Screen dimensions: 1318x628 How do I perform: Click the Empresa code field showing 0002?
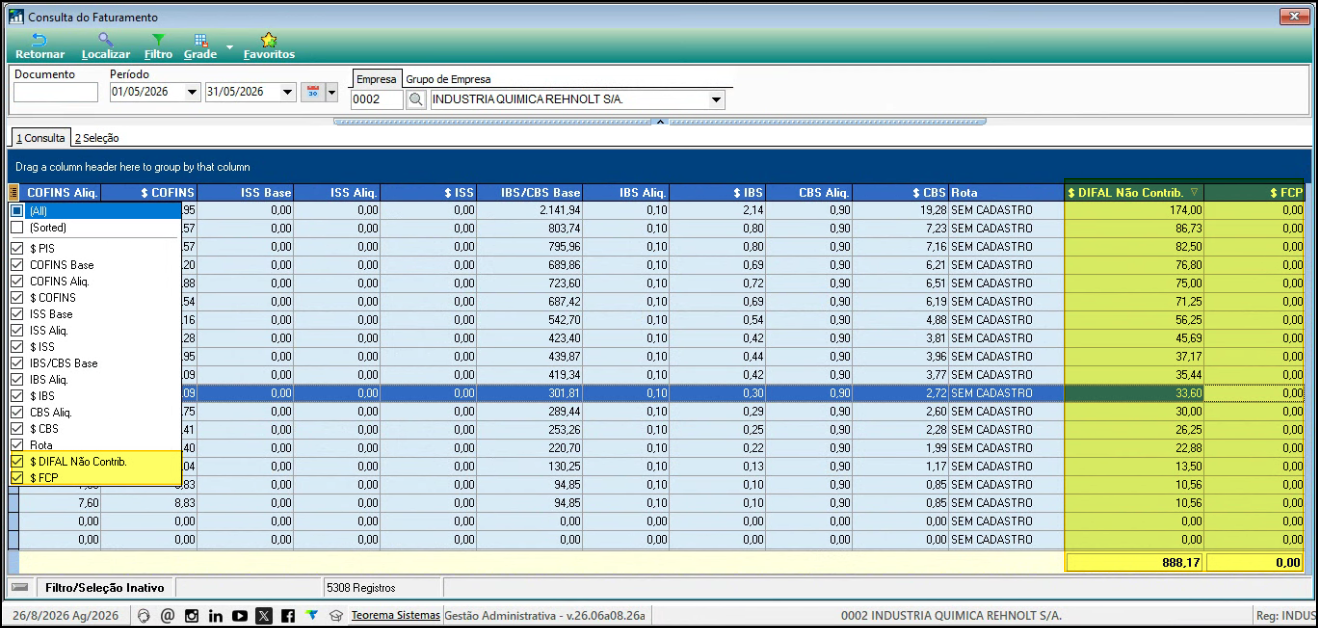(377, 100)
